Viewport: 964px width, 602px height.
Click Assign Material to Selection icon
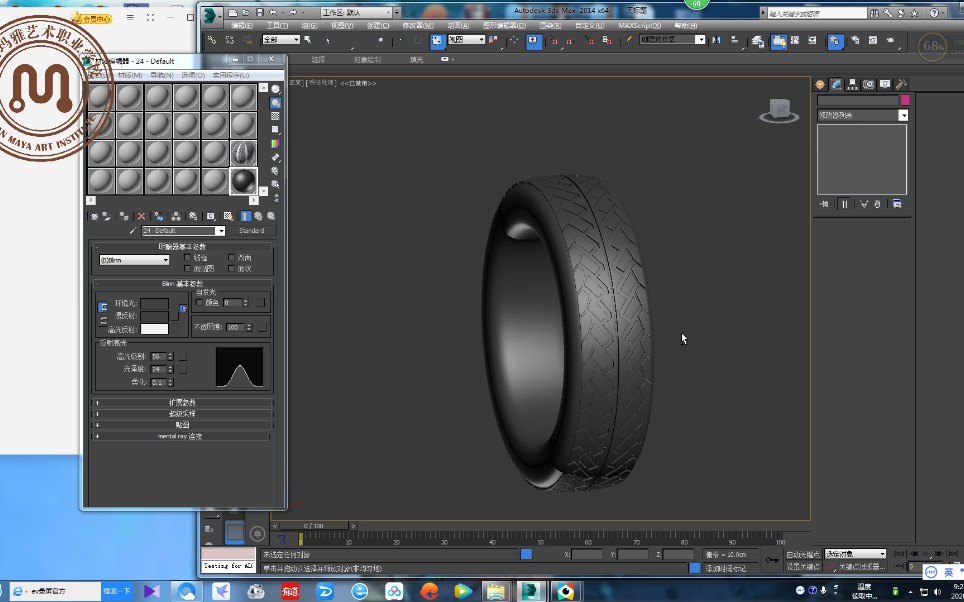pos(121,216)
